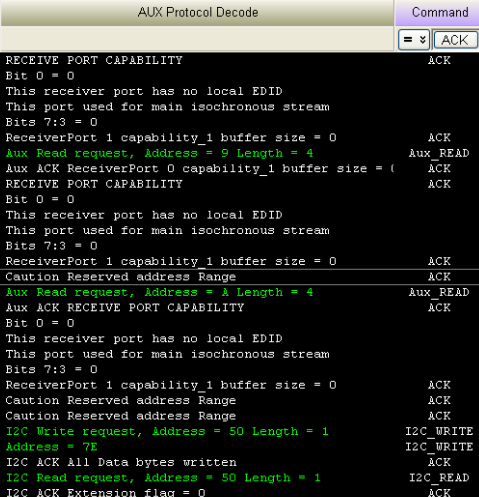Screen dimensions: 479x497
Task: Select the I2C Write request Address 50 row
Action: tap(239, 431)
